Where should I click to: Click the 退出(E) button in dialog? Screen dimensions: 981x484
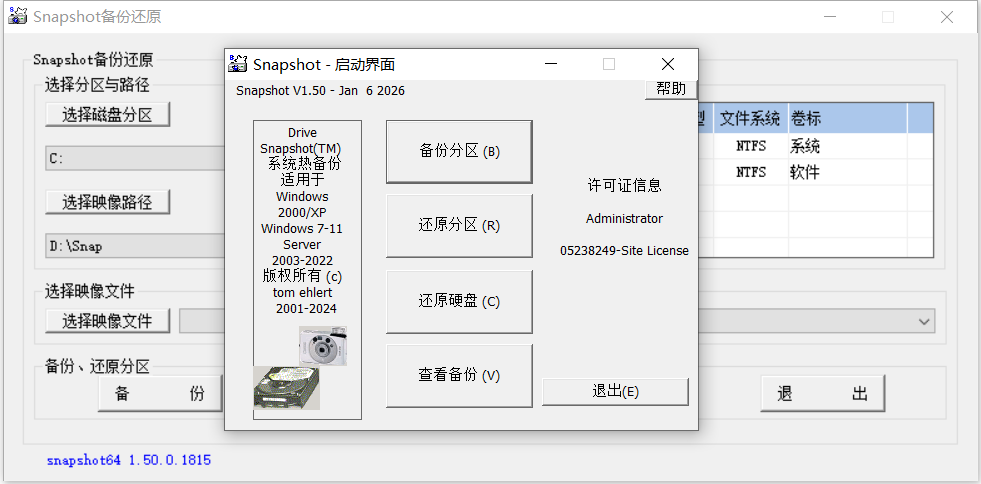[x=615, y=392]
